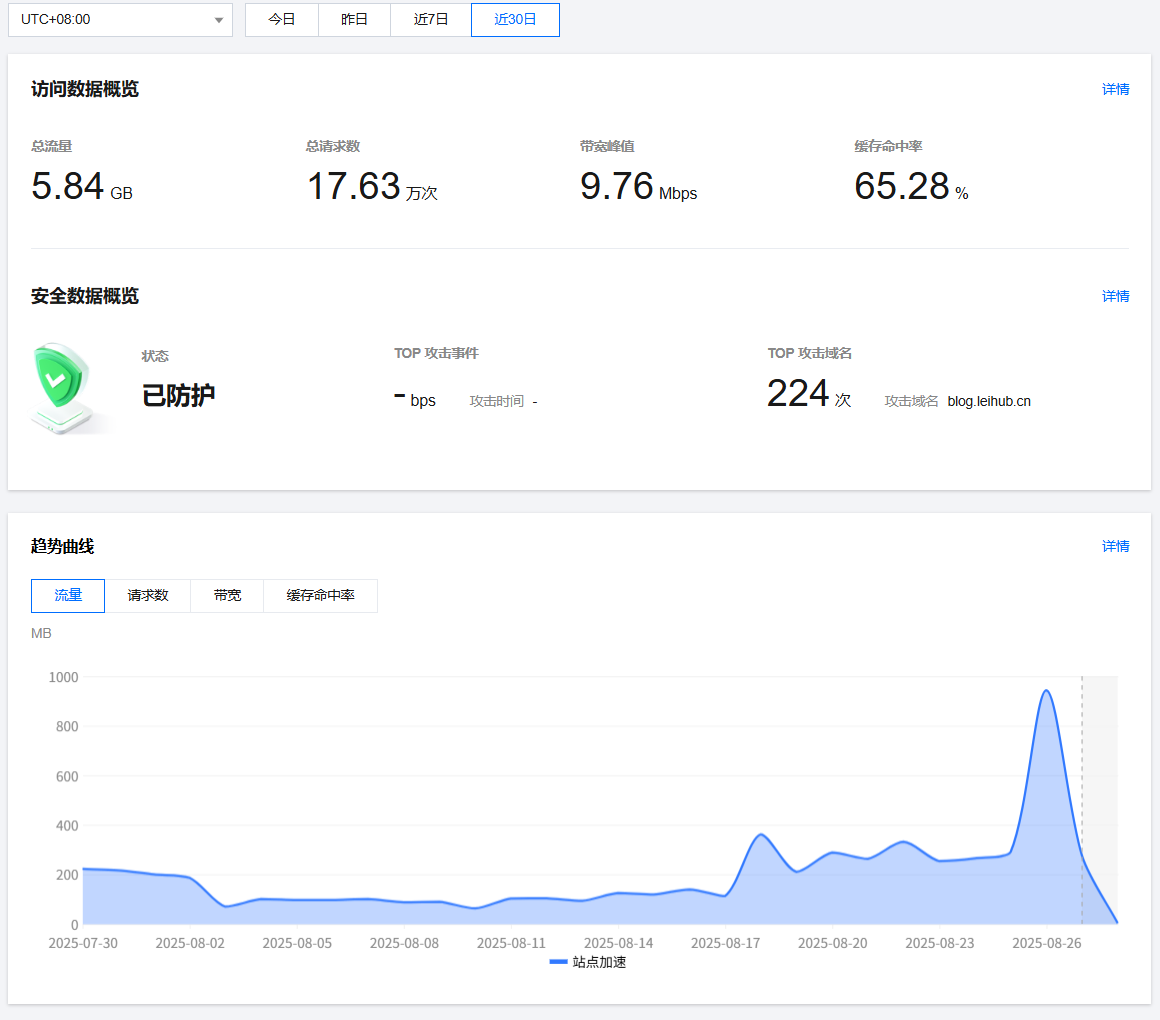Click the 趋势曲线 heading
Image resolution: width=1160 pixels, height=1020 pixels.
pyautogui.click(x=63, y=547)
